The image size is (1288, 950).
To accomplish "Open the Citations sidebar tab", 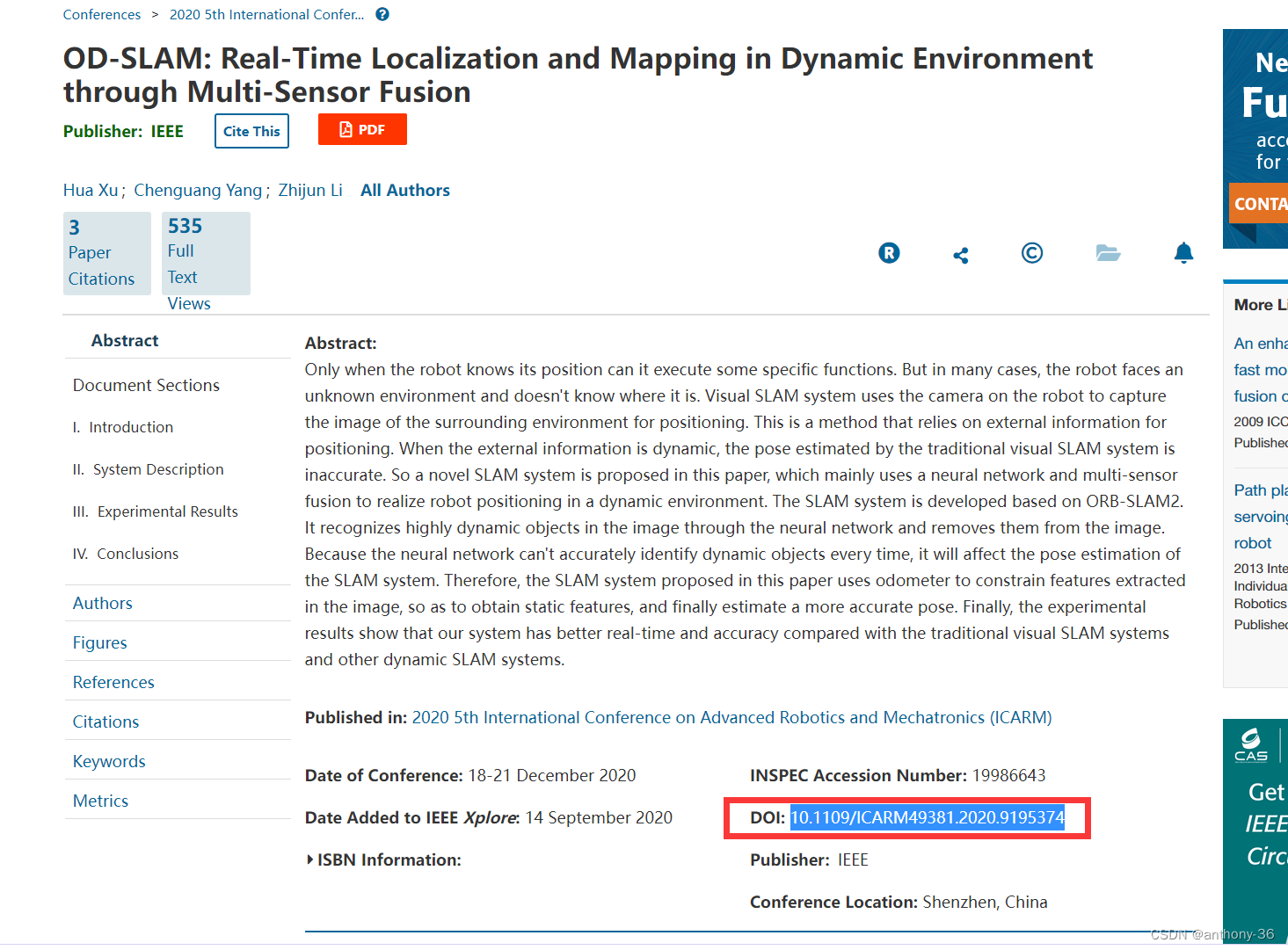I will tap(106, 722).
